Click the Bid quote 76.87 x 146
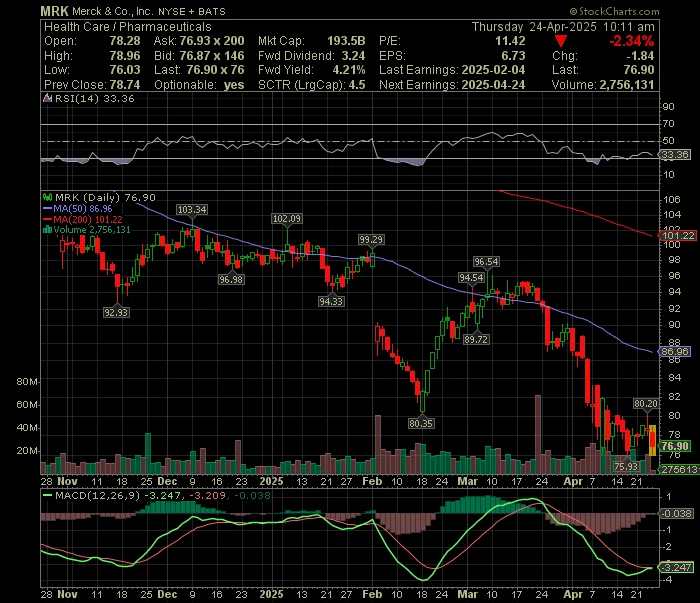700x603 pixels. [212, 56]
